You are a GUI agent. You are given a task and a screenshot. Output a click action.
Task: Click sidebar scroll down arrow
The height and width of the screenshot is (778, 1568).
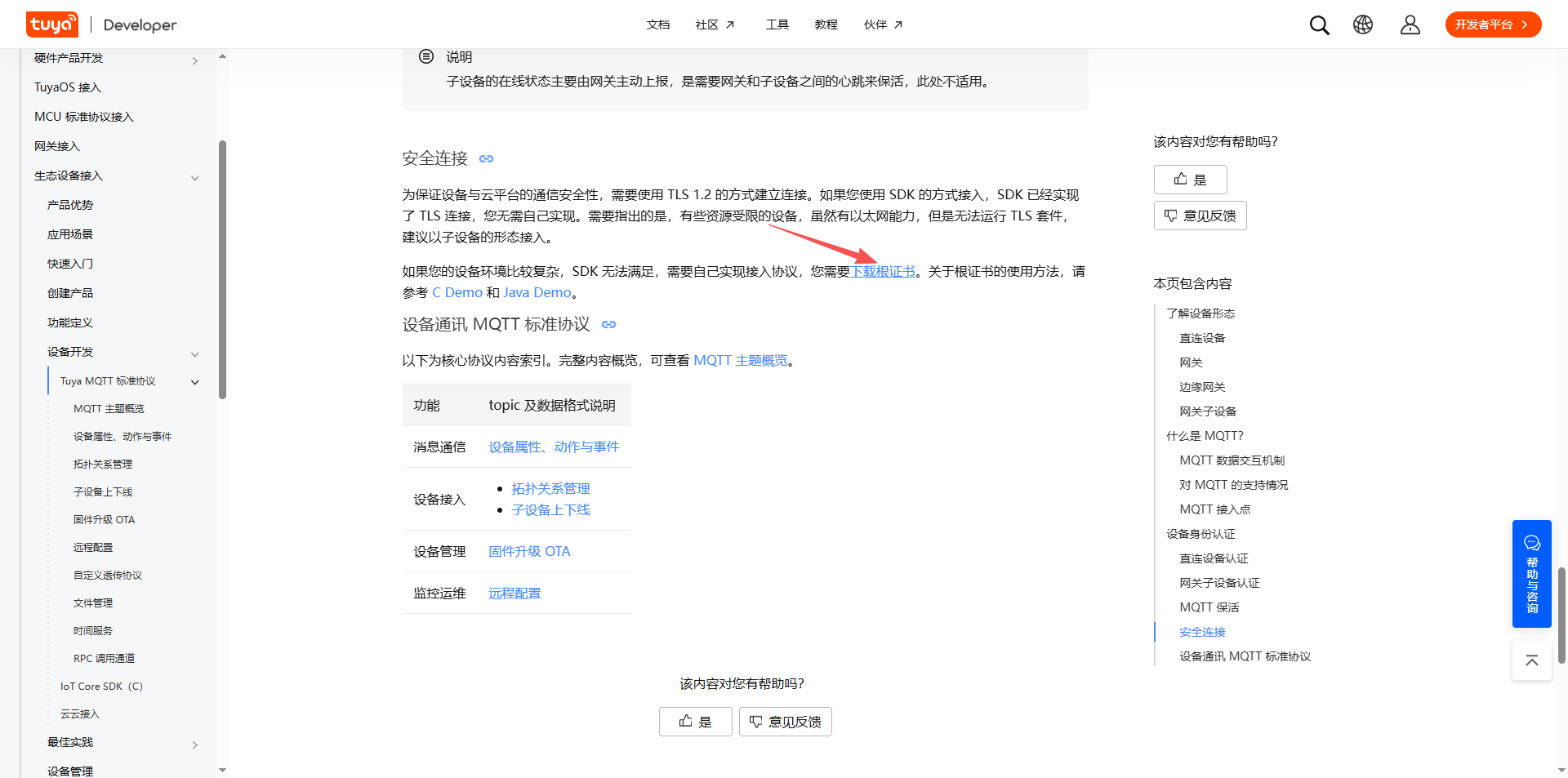(222, 770)
